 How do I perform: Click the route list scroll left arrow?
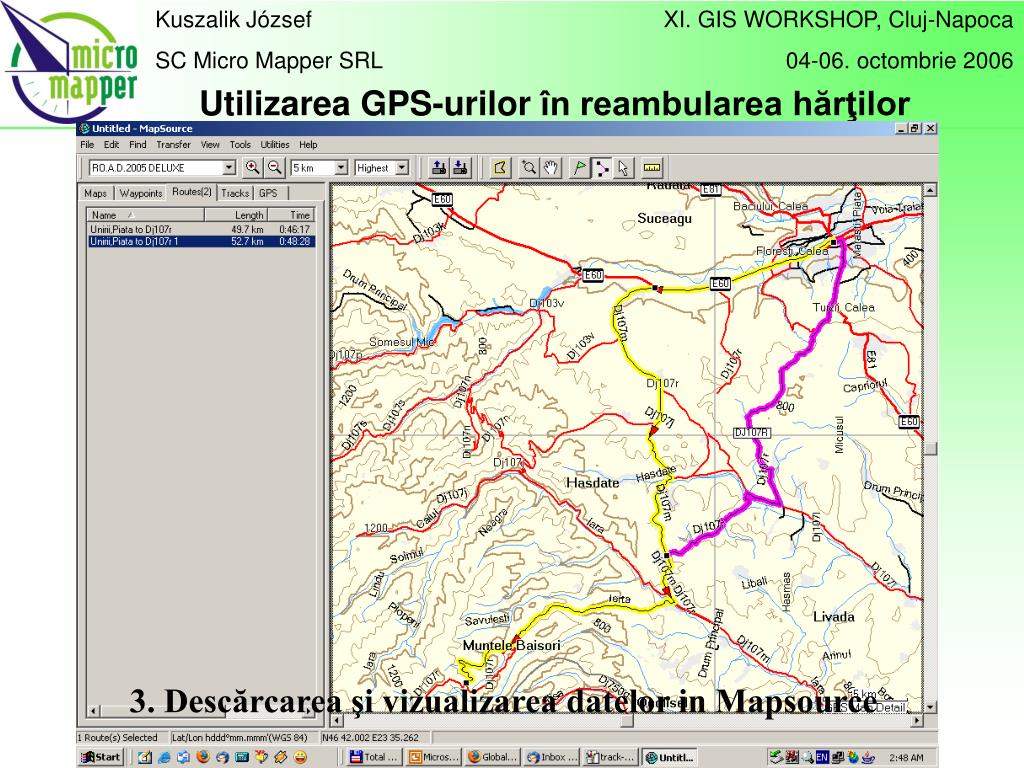93,710
